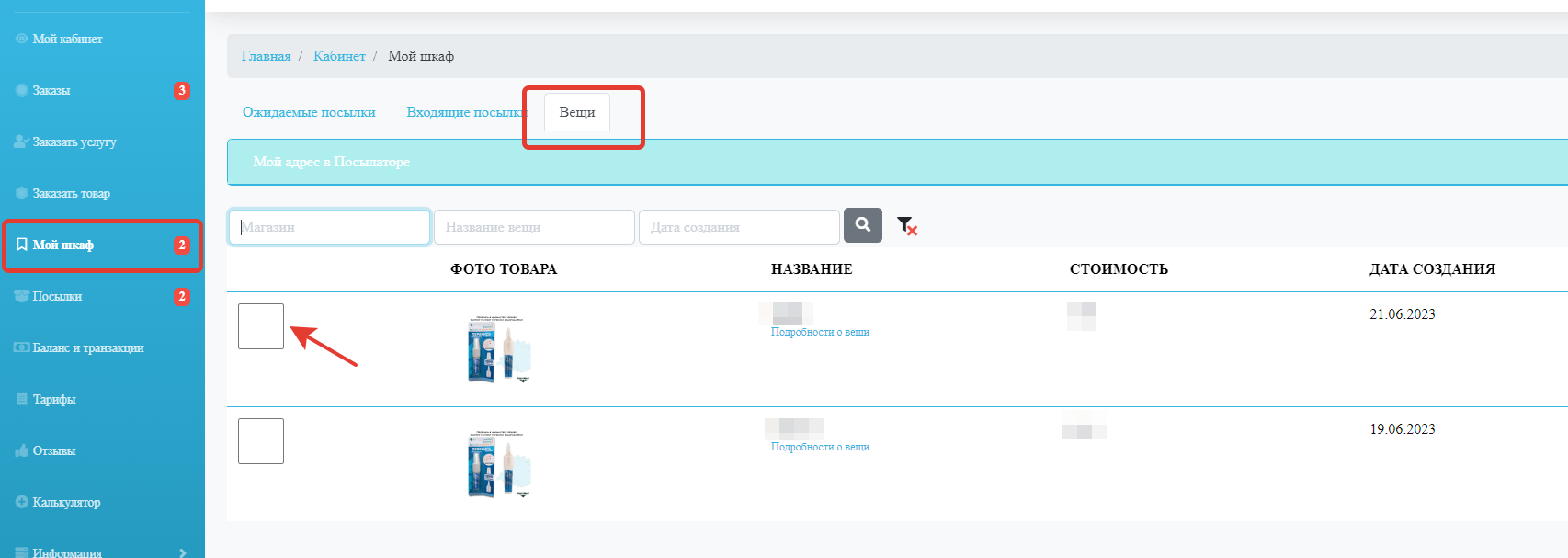Click ФОТО ТОВАРА column header

504,269
